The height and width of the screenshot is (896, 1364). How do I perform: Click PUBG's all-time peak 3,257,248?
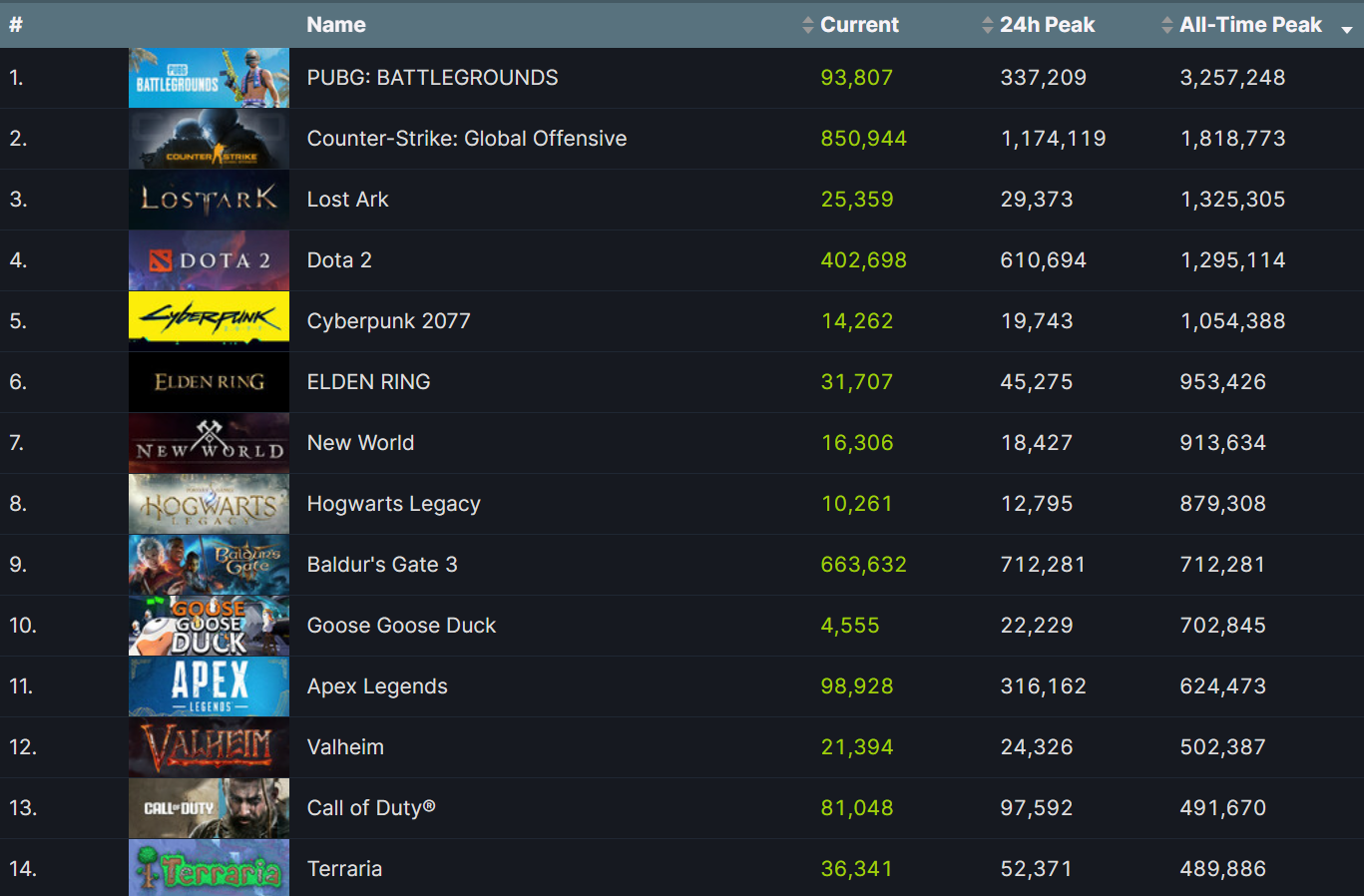1232,78
